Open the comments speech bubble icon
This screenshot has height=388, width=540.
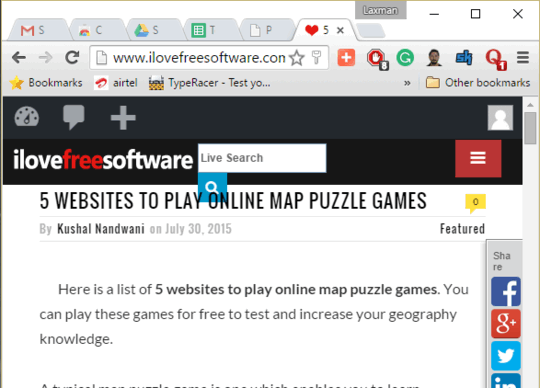(x=74, y=117)
